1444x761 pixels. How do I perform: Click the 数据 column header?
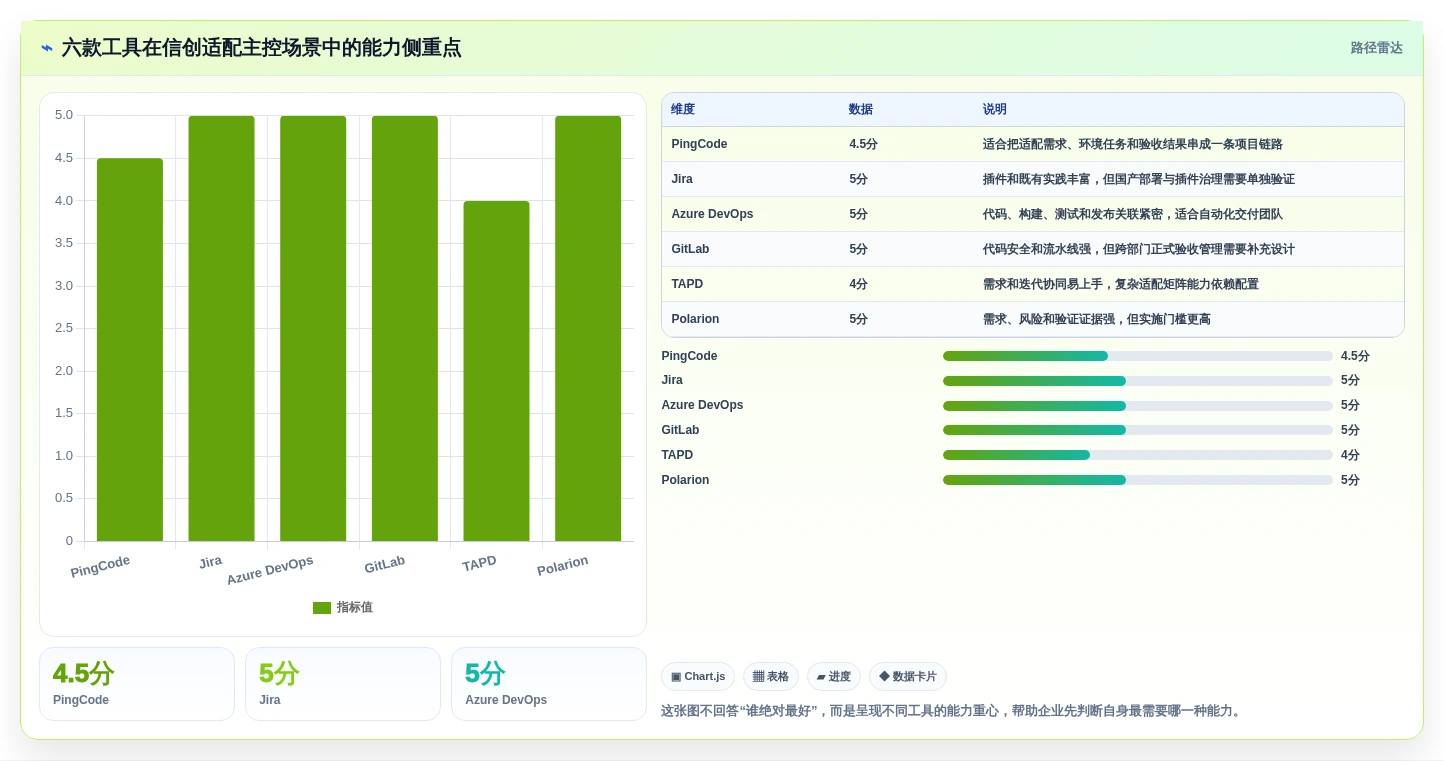861,110
